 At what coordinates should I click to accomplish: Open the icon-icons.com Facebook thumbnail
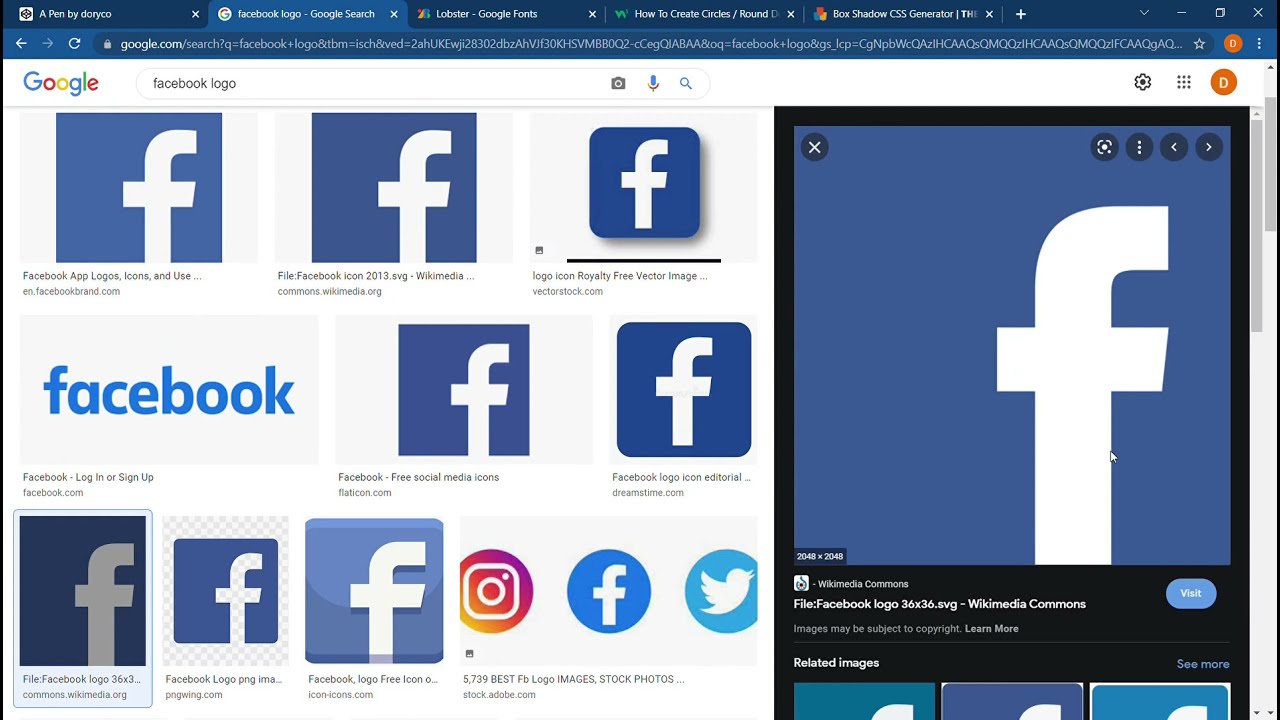[x=374, y=591]
